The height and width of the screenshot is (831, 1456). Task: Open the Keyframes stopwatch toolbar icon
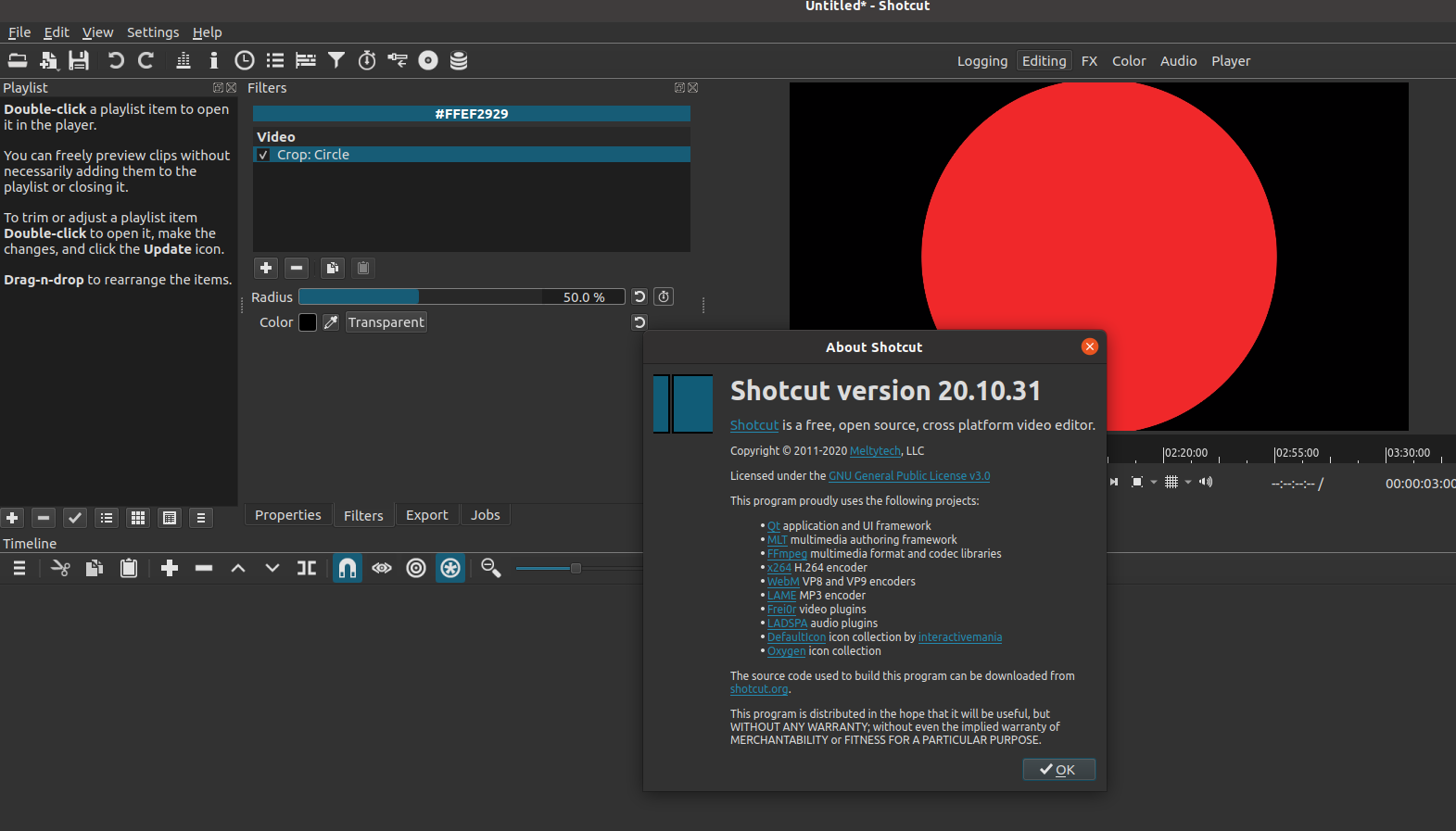click(x=367, y=61)
